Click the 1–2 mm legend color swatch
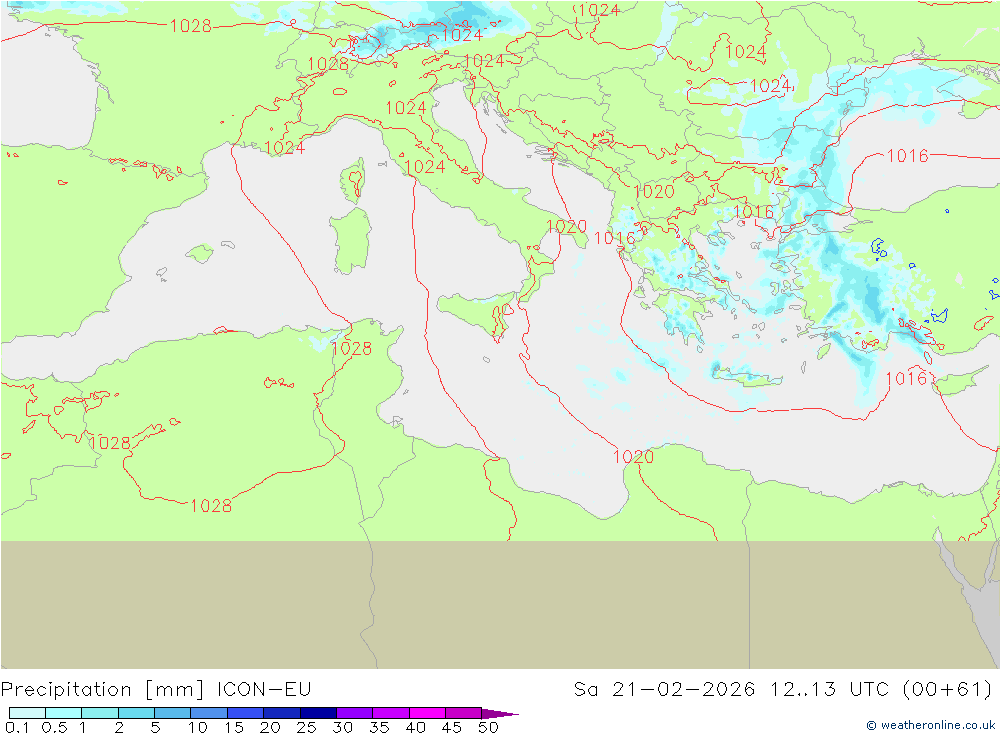Image resolution: width=1000 pixels, height=733 pixels. click(x=100, y=713)
